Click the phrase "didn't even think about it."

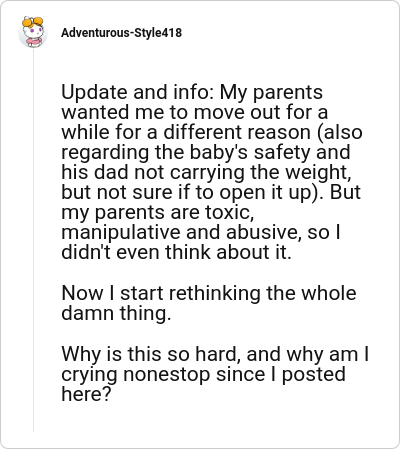[176, 252]
